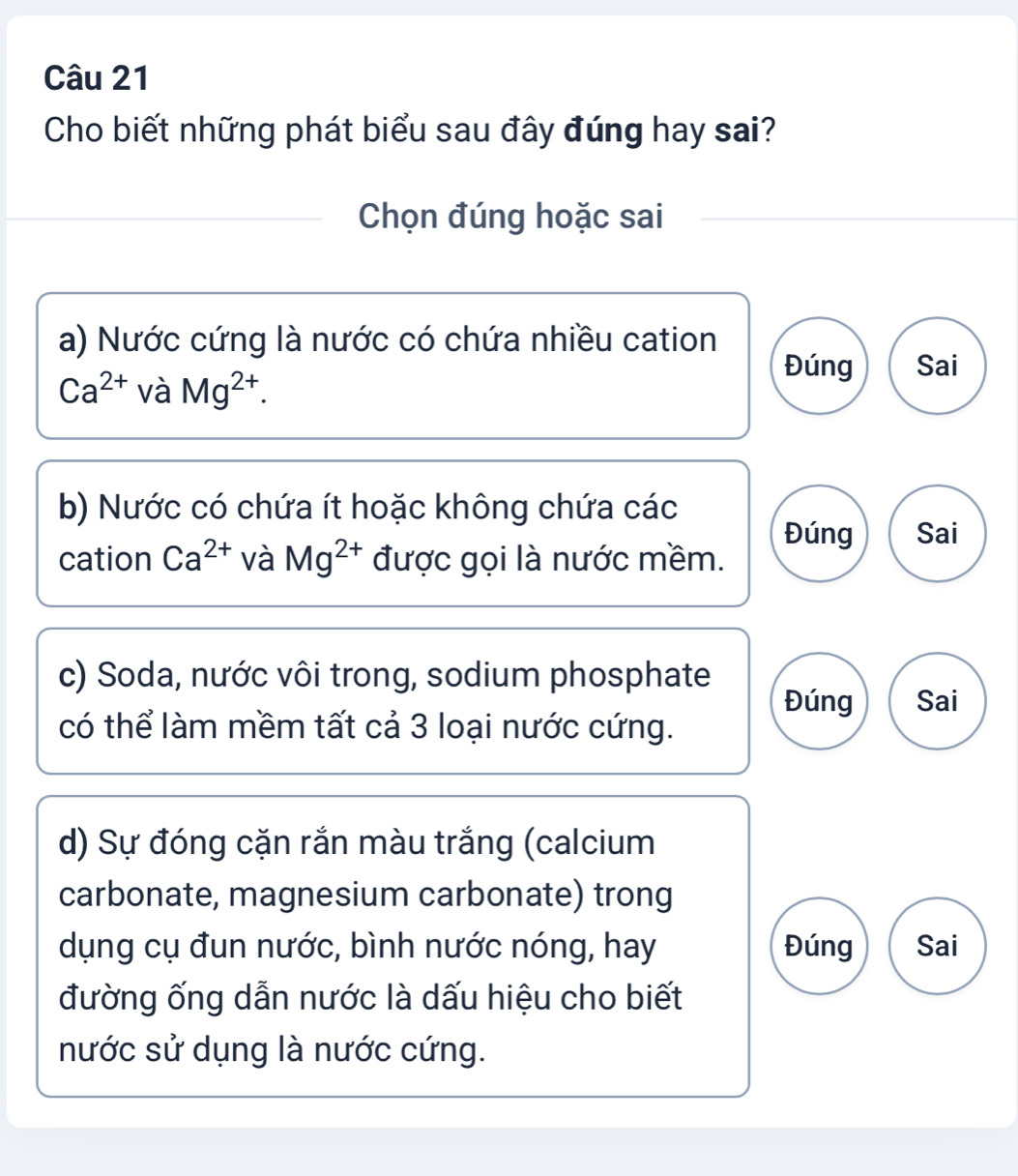Click the bold a) label of first statement

click(74, 340)
